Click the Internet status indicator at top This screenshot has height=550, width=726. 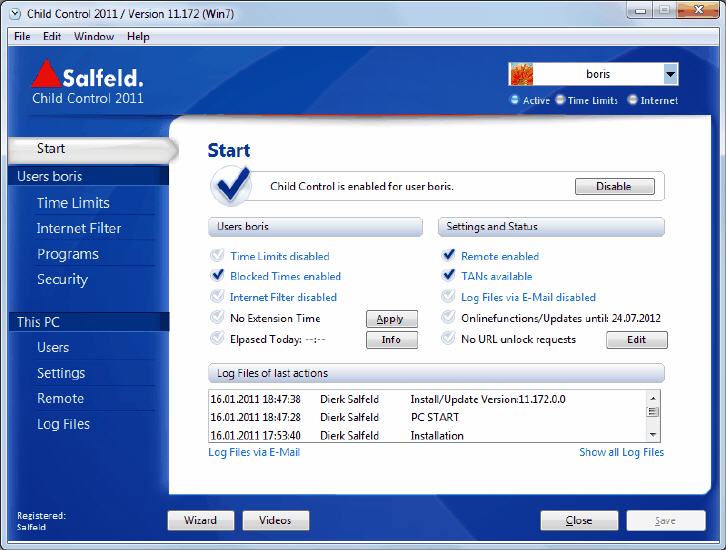pyautogui.click(x=632, y=100)
